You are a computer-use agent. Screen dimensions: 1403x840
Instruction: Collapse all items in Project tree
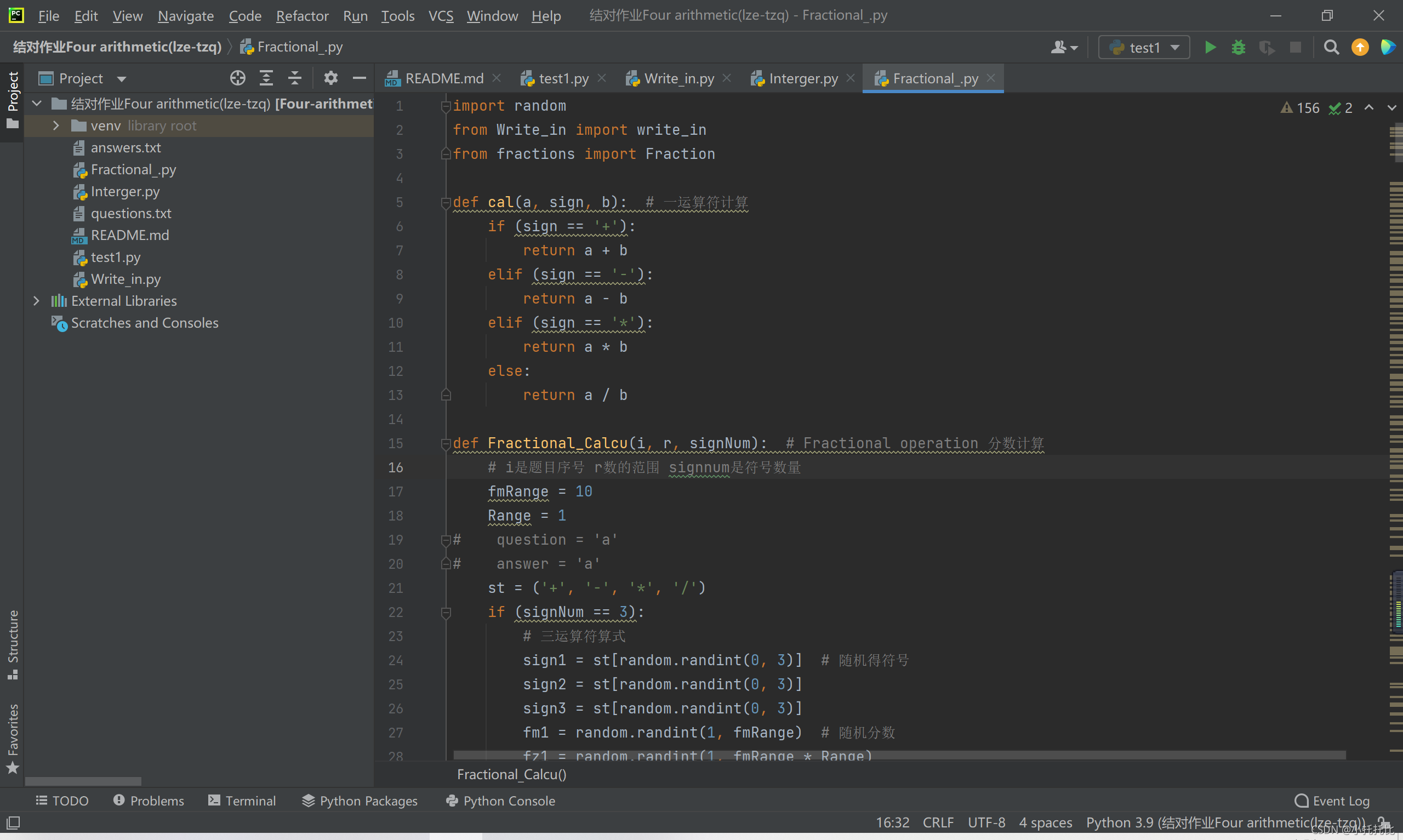[294, 78]
